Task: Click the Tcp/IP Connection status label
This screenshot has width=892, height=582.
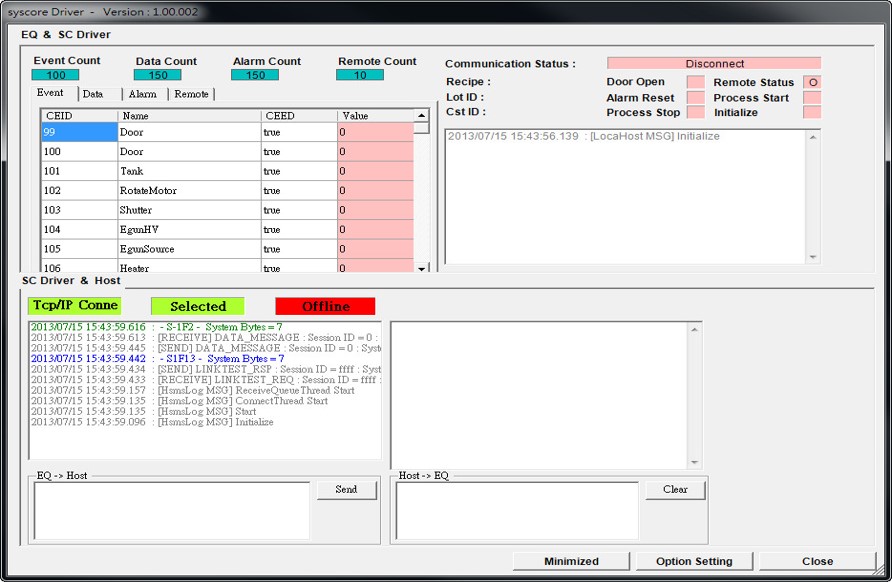Action: click(75, 305)
